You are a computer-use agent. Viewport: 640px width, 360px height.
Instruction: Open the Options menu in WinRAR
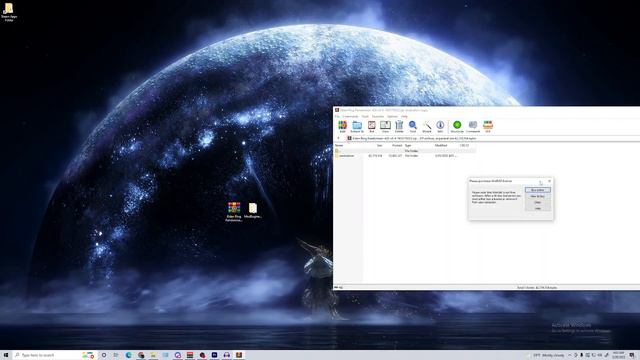pyautogui.click(x=392, y=116)
